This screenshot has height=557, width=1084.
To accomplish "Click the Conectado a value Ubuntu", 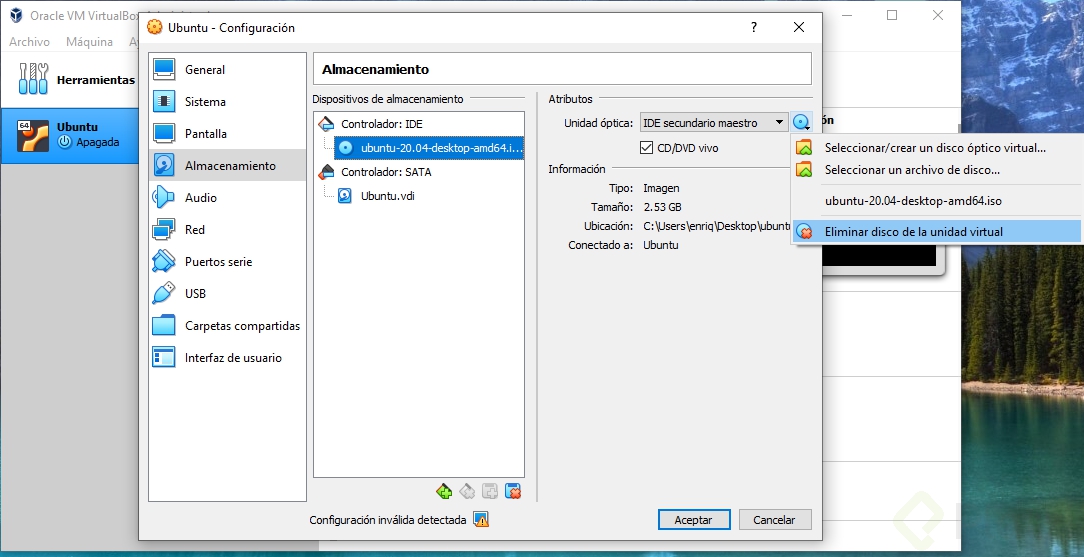I will point(660,245).
